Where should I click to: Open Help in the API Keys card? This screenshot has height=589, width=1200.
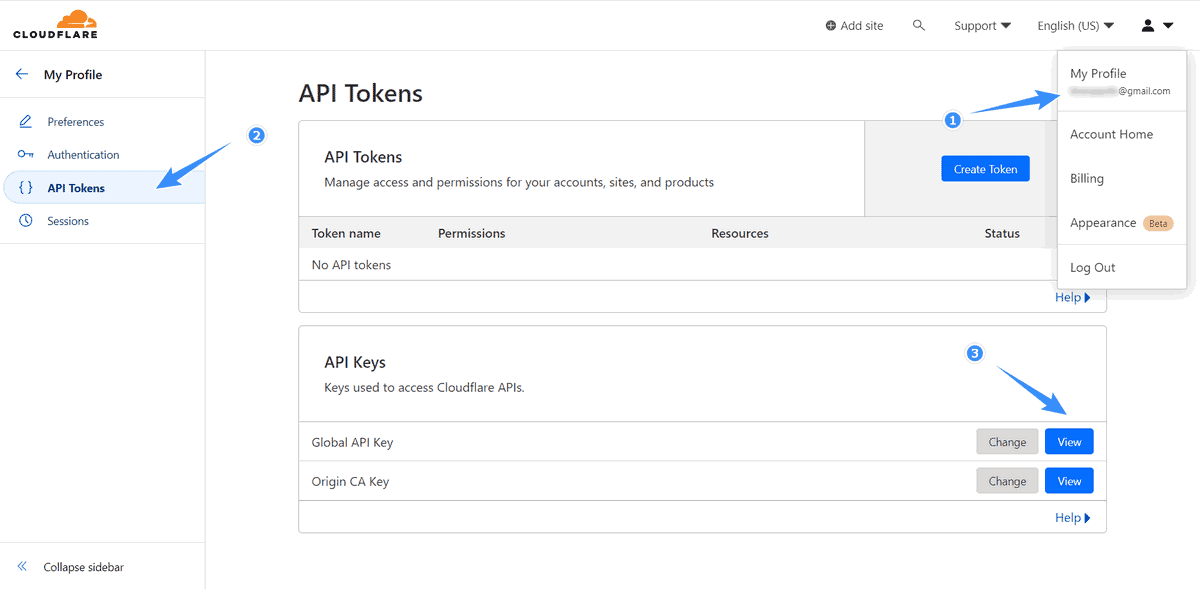(1073, 517)
